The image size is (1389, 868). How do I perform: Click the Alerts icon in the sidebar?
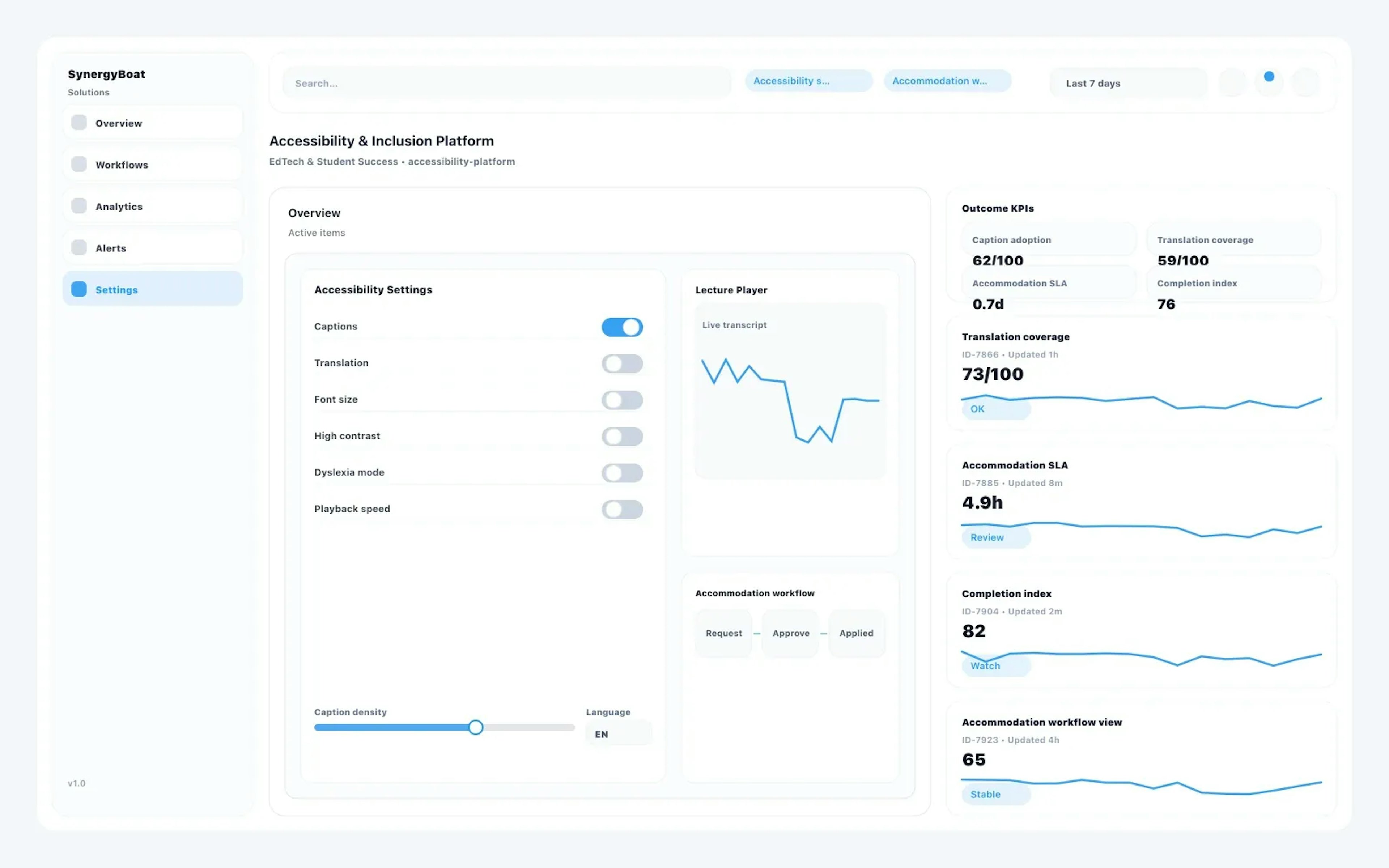pos(78,247)
